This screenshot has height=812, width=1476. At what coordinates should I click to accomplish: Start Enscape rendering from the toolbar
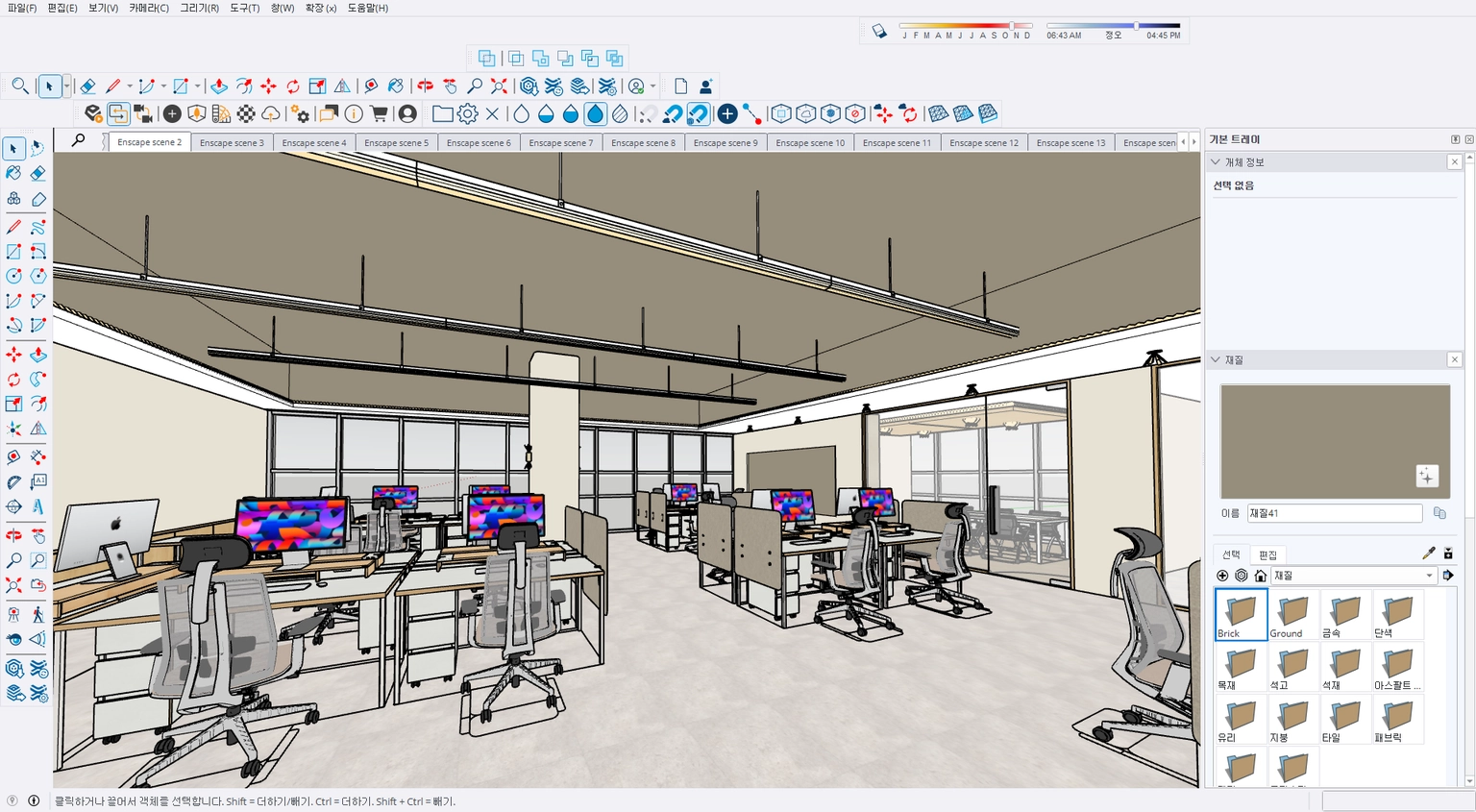[93, 113]
